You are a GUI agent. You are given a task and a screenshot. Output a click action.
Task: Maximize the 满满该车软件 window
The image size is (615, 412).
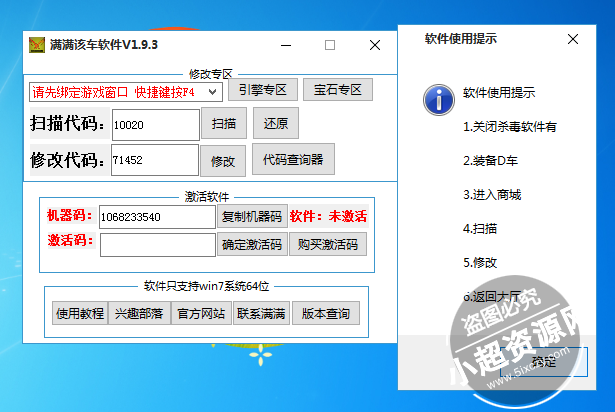click(330, 45)
